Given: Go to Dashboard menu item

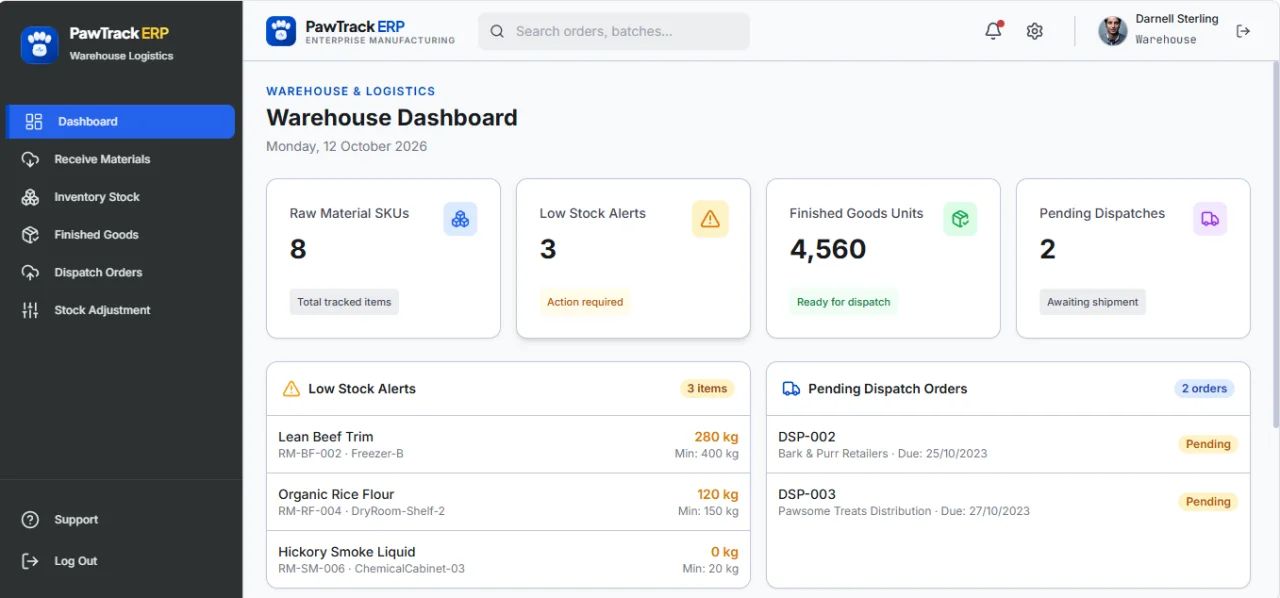Looking at the screenshot, I should tap(121, 121).
